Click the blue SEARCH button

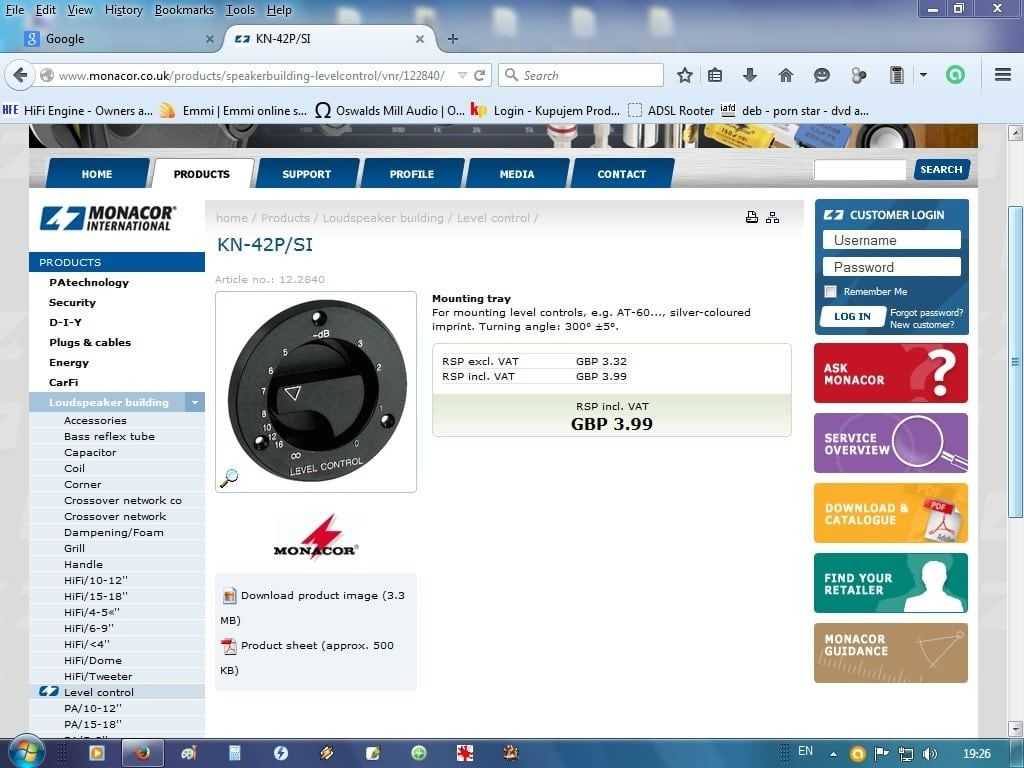[x=941, y=169]
